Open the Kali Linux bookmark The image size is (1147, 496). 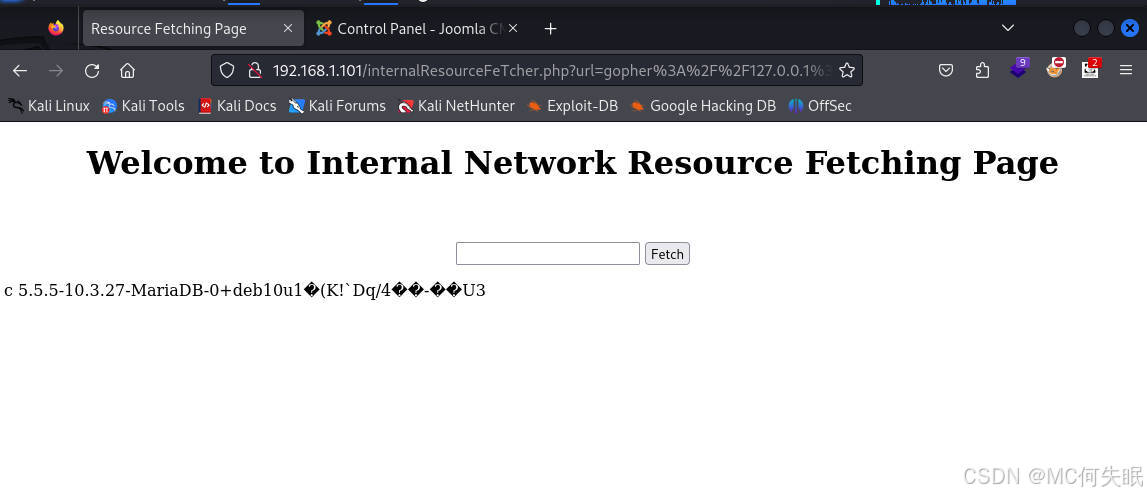tap(49, 106)
